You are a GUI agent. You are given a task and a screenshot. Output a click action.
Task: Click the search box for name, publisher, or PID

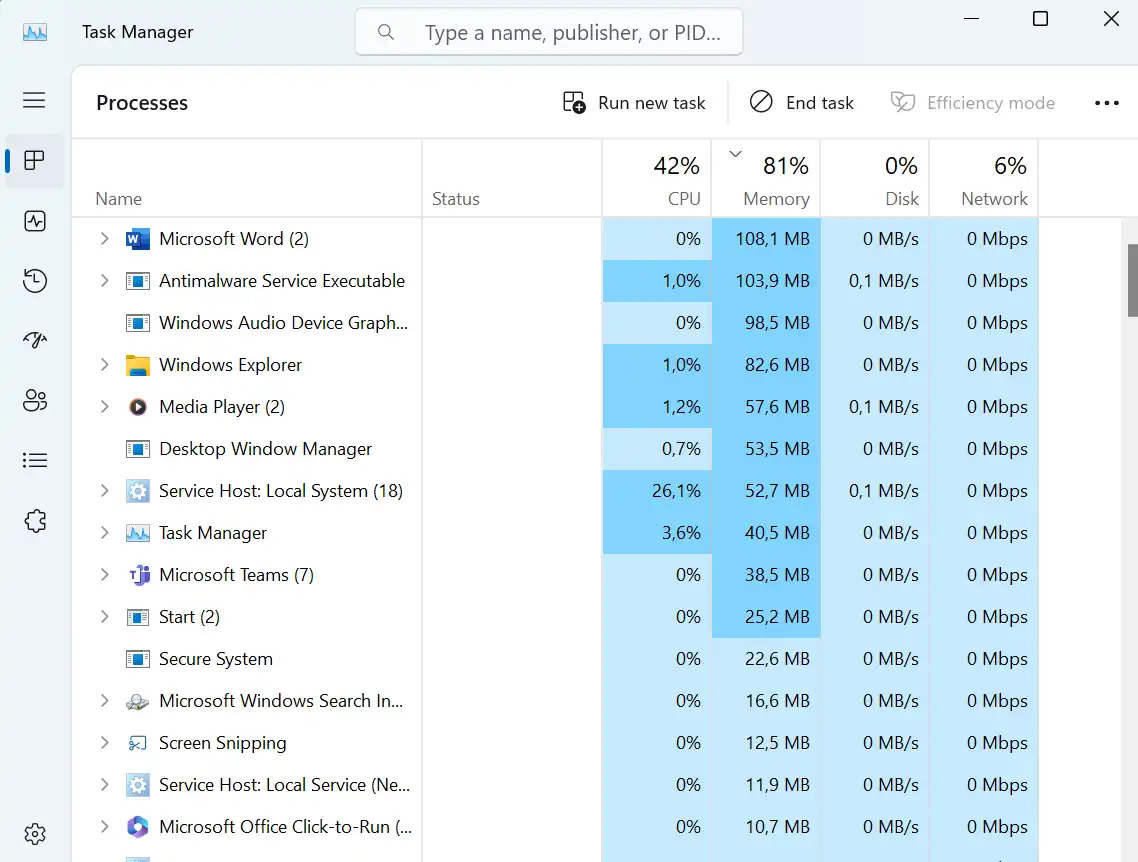tap(549, 32)
